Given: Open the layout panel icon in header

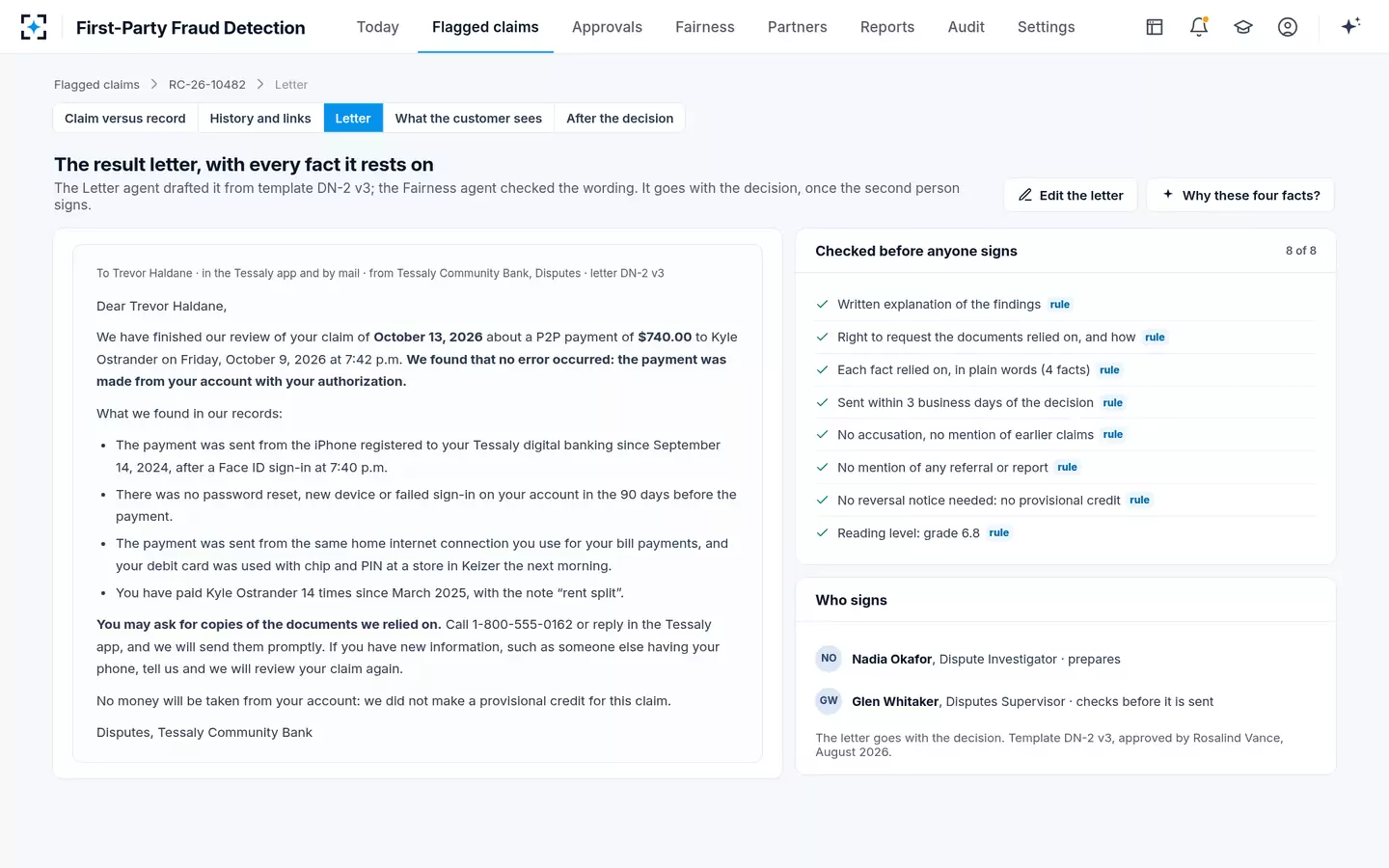Looking at the screenshot, I should coord(1155,27).
